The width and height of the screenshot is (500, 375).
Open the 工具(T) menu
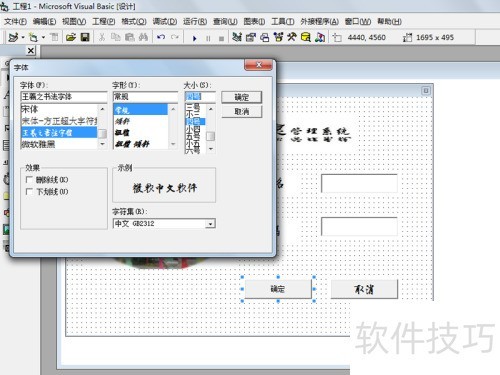tap(283, 22)
